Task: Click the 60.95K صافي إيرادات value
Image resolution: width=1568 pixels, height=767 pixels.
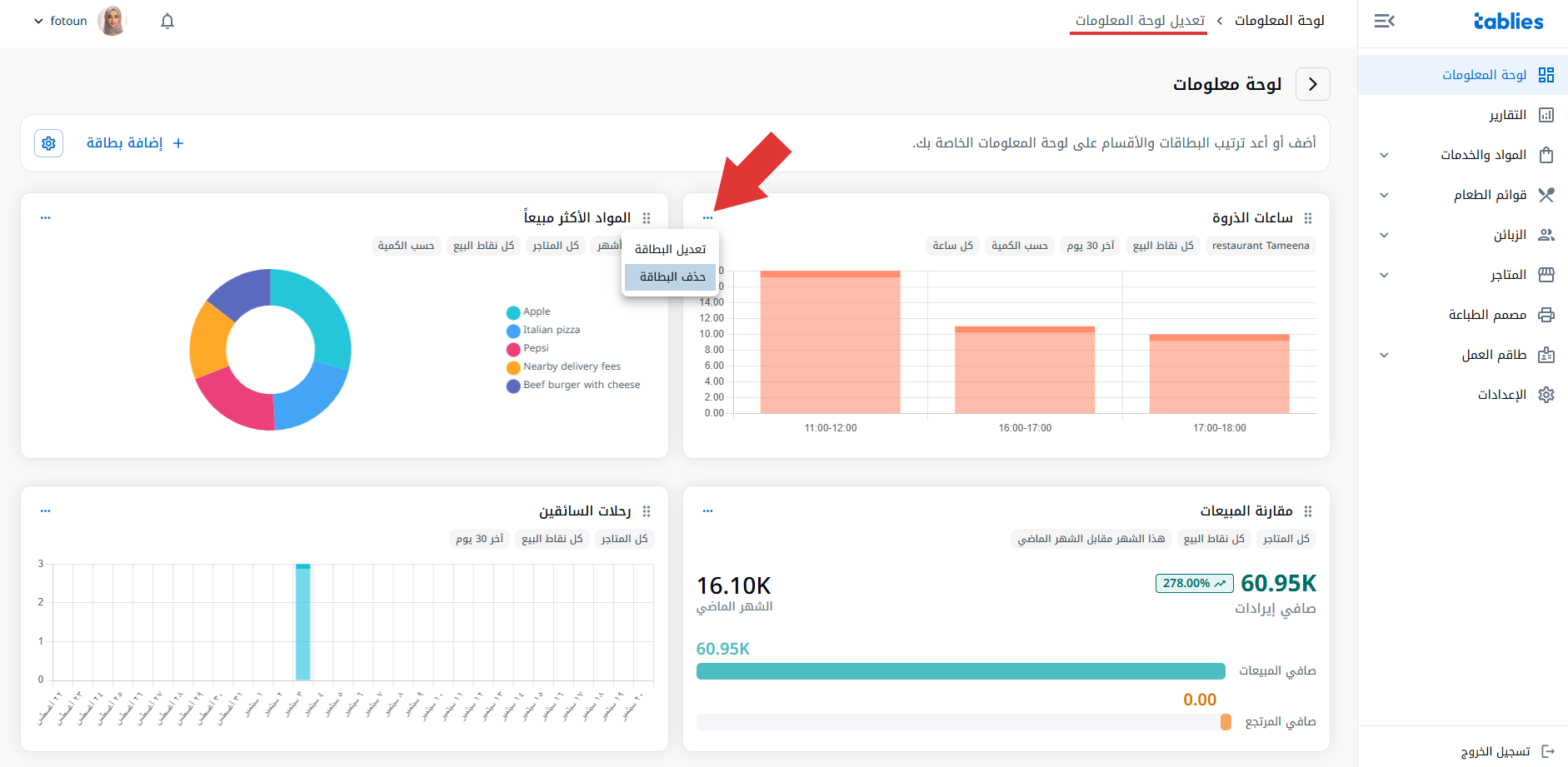Action: pyautogui.click(x=1278, y=583)
